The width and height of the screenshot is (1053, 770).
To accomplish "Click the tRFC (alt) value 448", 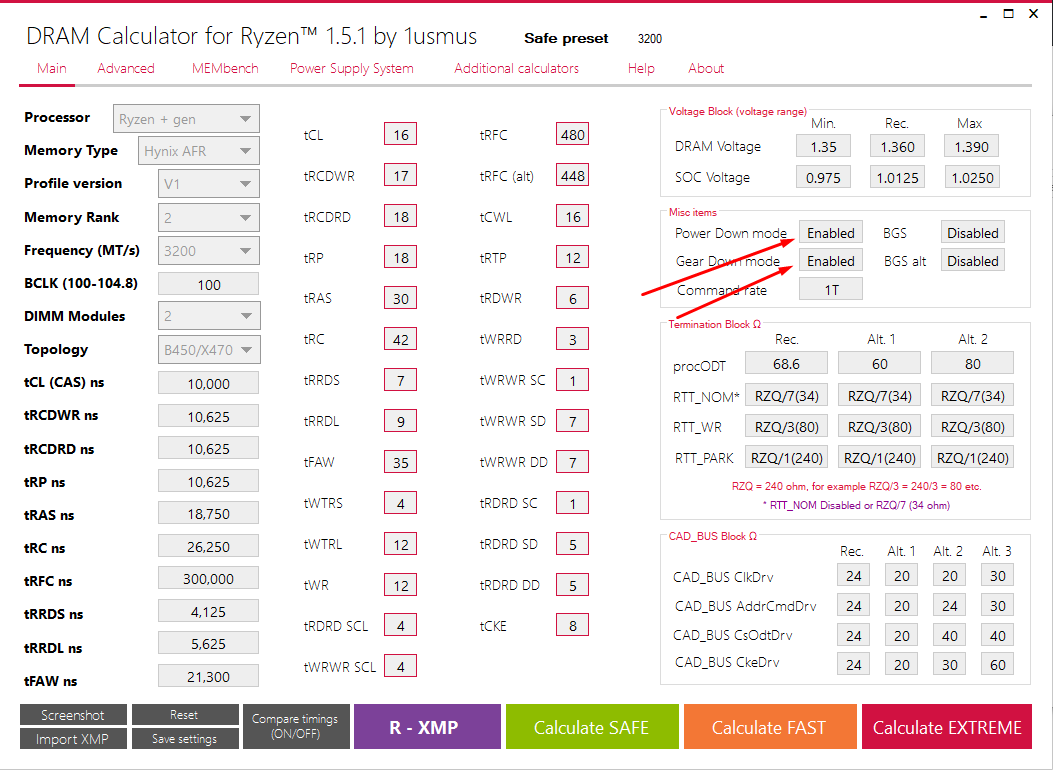I will click(x=573, y=175).
